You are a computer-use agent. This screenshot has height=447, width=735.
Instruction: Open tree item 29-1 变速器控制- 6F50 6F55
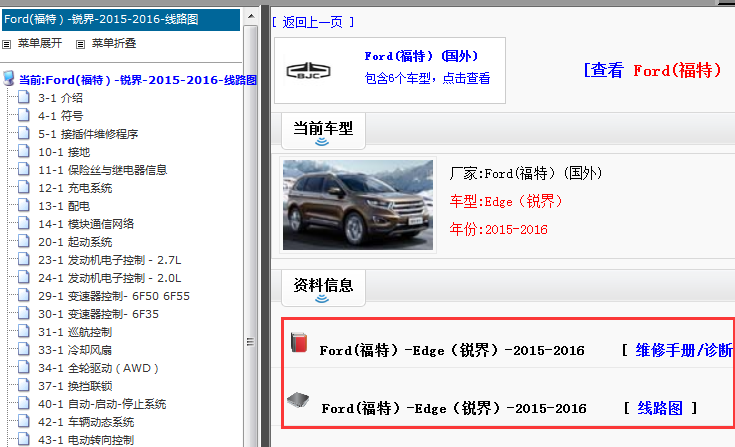[114, 296]
